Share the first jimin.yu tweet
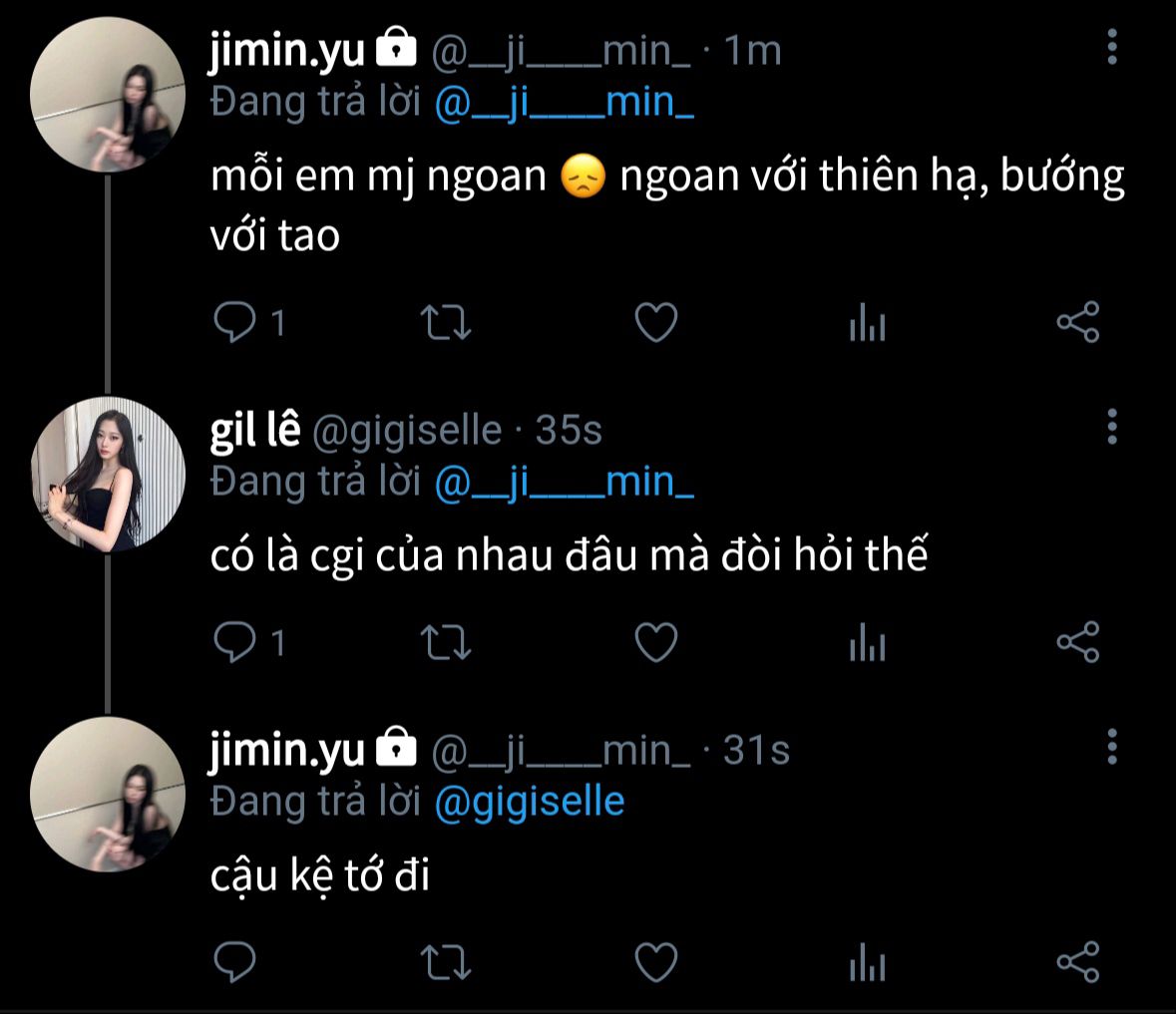This screenshot has width=1176, height=1014. click(1077, 323)
